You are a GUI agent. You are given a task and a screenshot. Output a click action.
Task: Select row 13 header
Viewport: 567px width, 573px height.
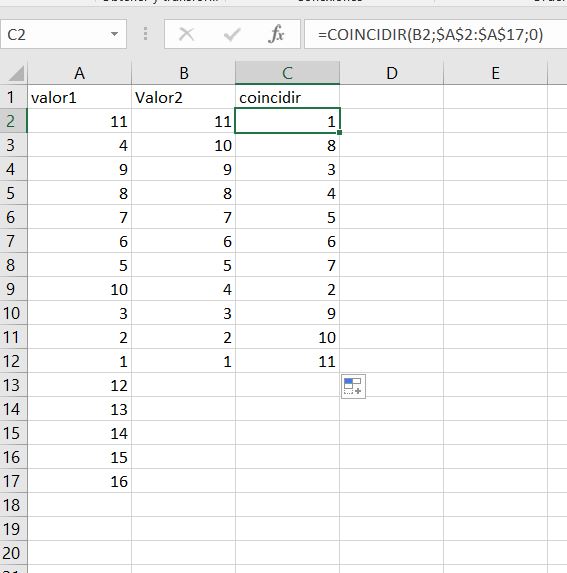[14, 385]
